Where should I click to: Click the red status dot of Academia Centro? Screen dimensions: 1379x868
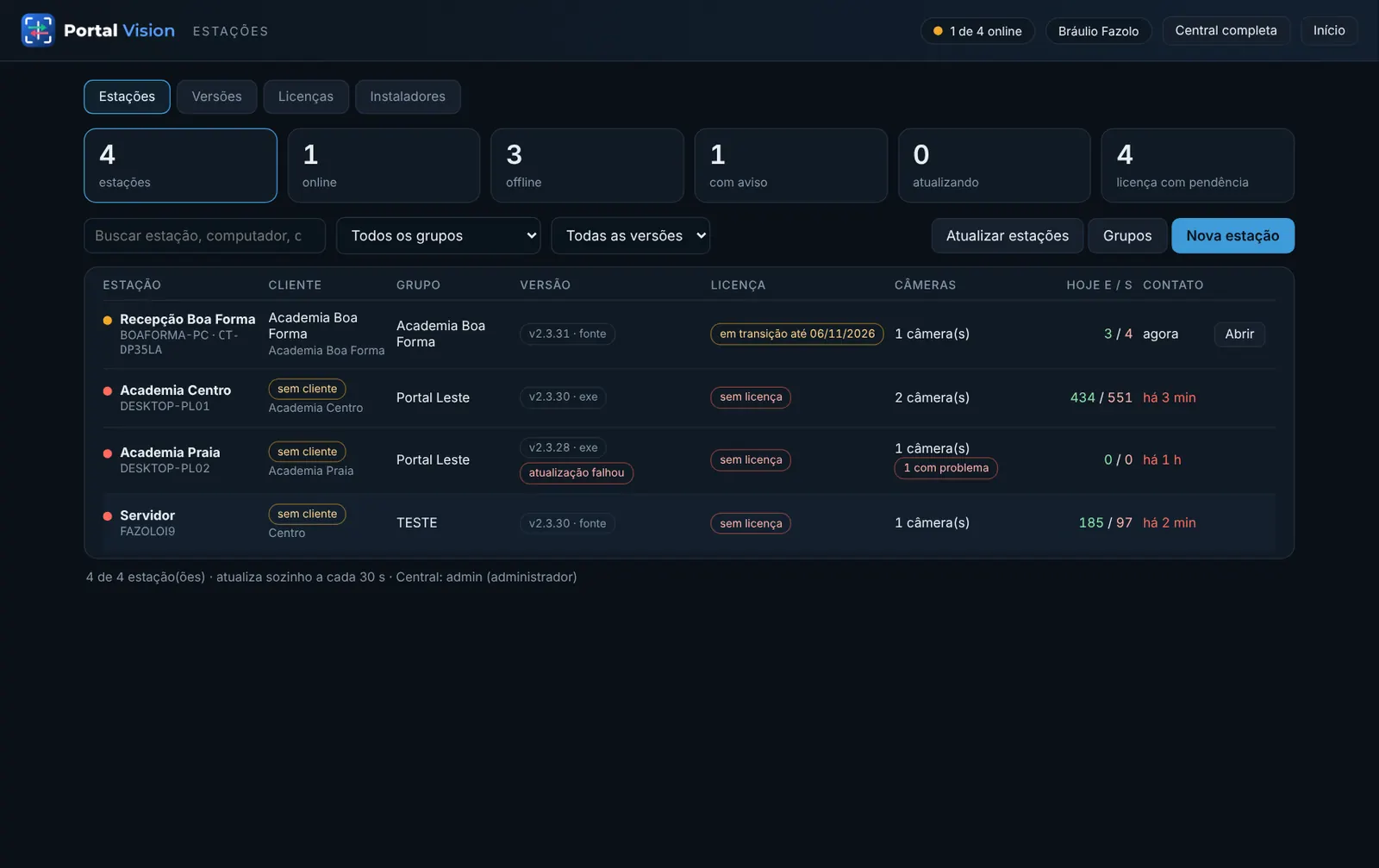pyautogui.click(x=108, y=390)
